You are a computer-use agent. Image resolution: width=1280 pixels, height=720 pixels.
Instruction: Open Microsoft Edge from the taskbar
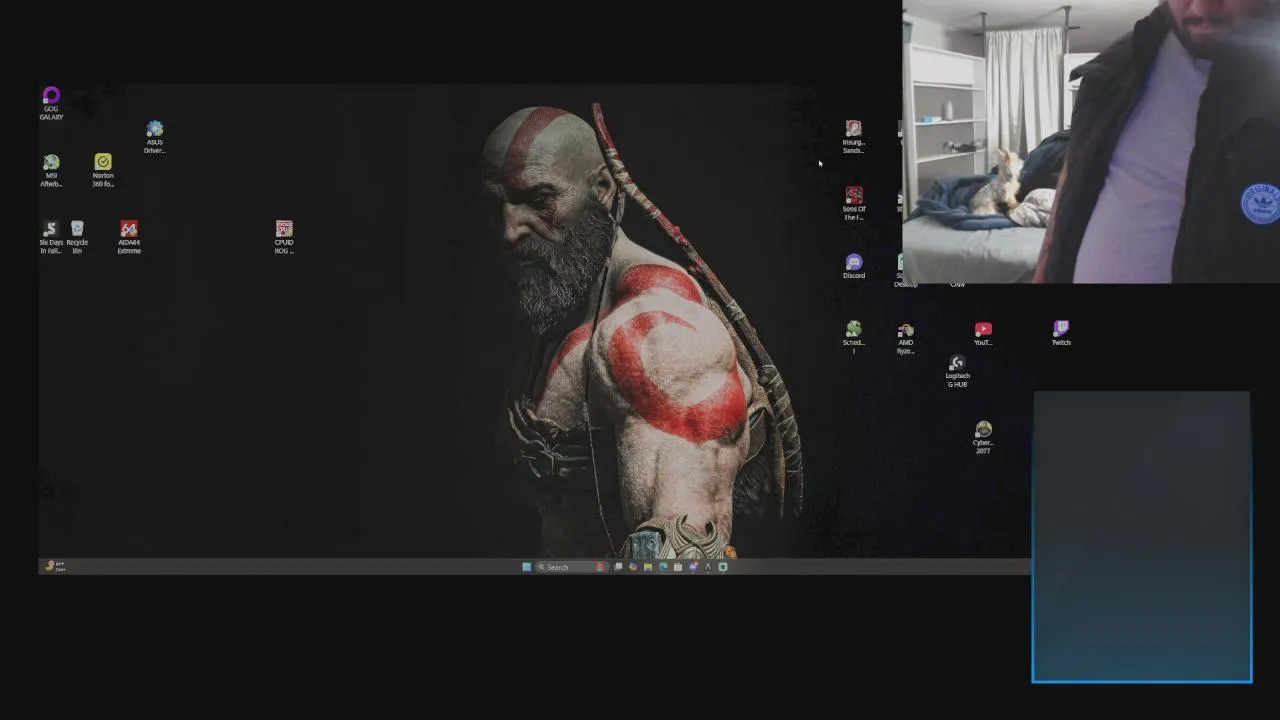[x=663, y=567]
